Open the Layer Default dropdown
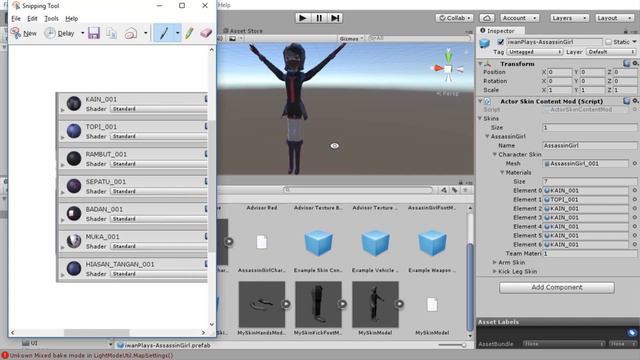 pos(611,52)
